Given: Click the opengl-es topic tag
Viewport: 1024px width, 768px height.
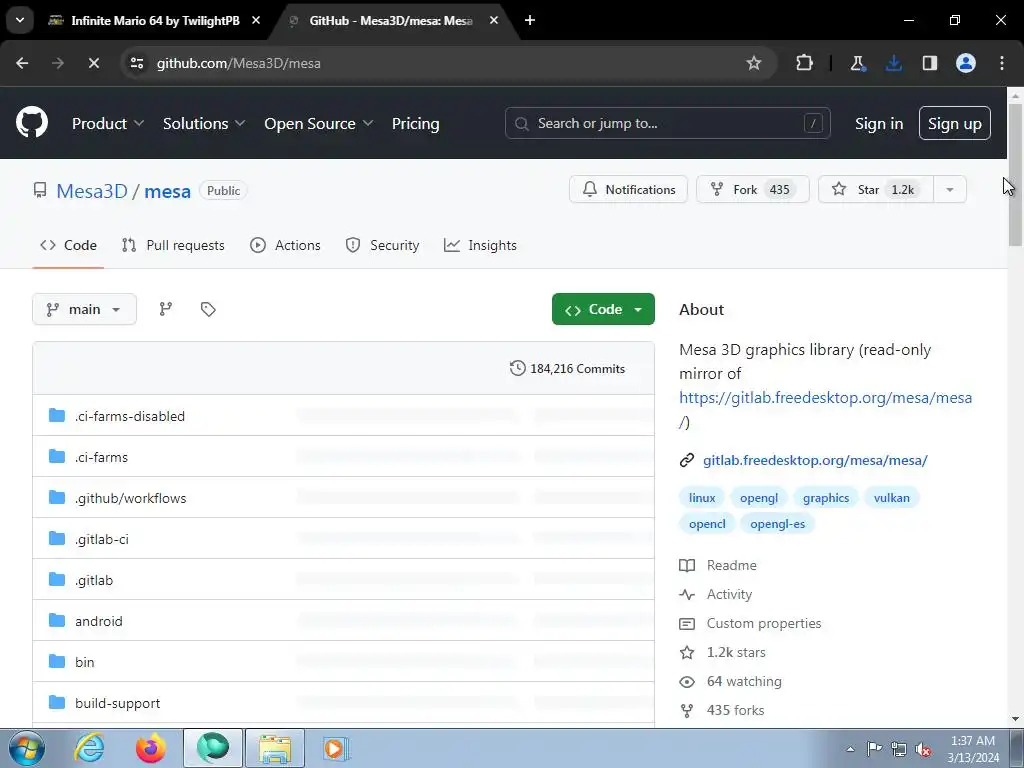Looking at the screenshot, I should coord(777,524).
